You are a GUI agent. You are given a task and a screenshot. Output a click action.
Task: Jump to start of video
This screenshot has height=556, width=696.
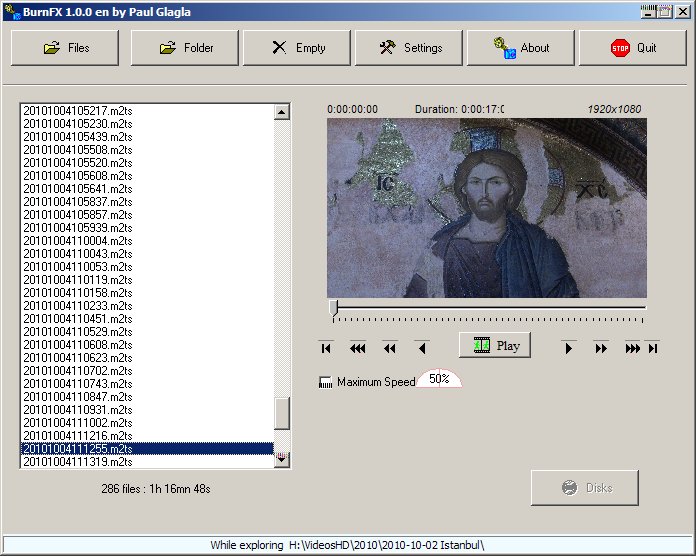(x=326, y=348)
